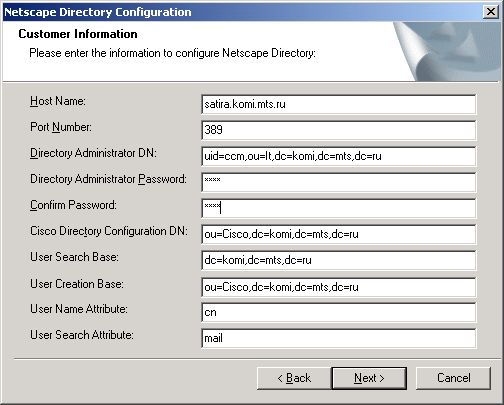Click the 'User Search Base:' label
Screen dimensions: 504x405
coord(74,257)
